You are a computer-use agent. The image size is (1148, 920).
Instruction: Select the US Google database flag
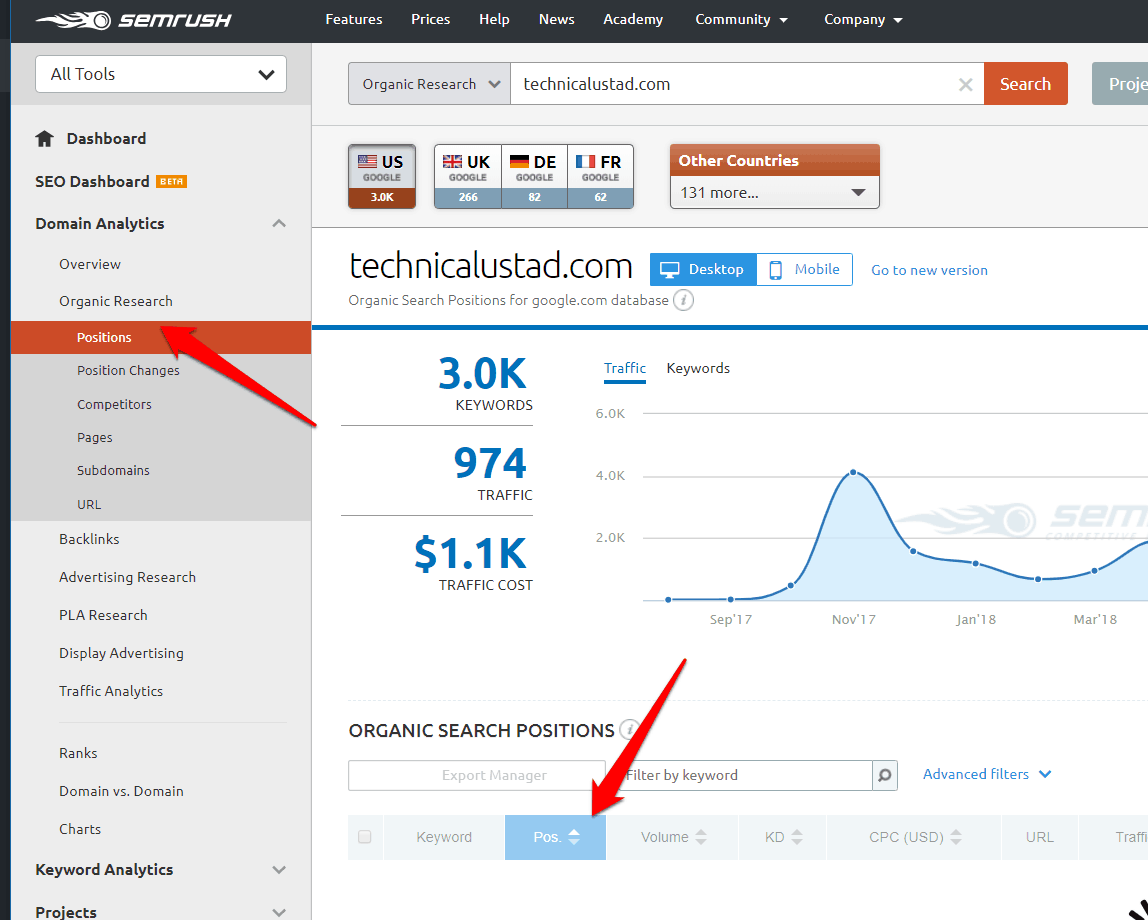click(381, 176)
